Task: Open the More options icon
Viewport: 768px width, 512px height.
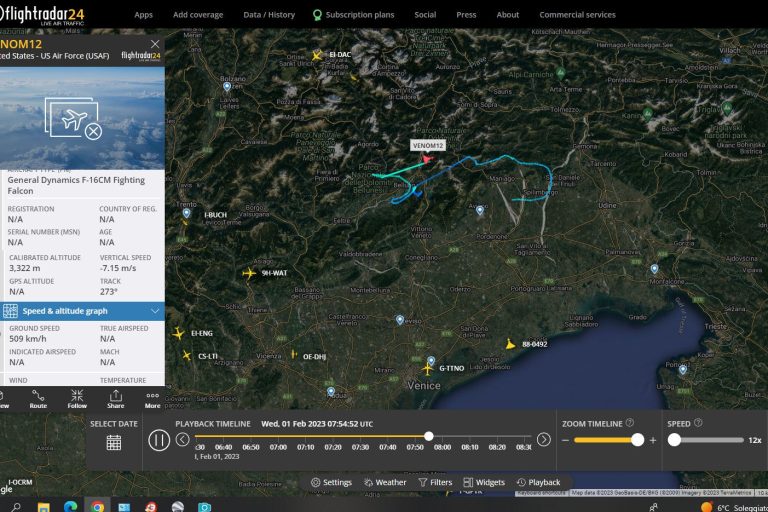Action: tap(152, 398)
